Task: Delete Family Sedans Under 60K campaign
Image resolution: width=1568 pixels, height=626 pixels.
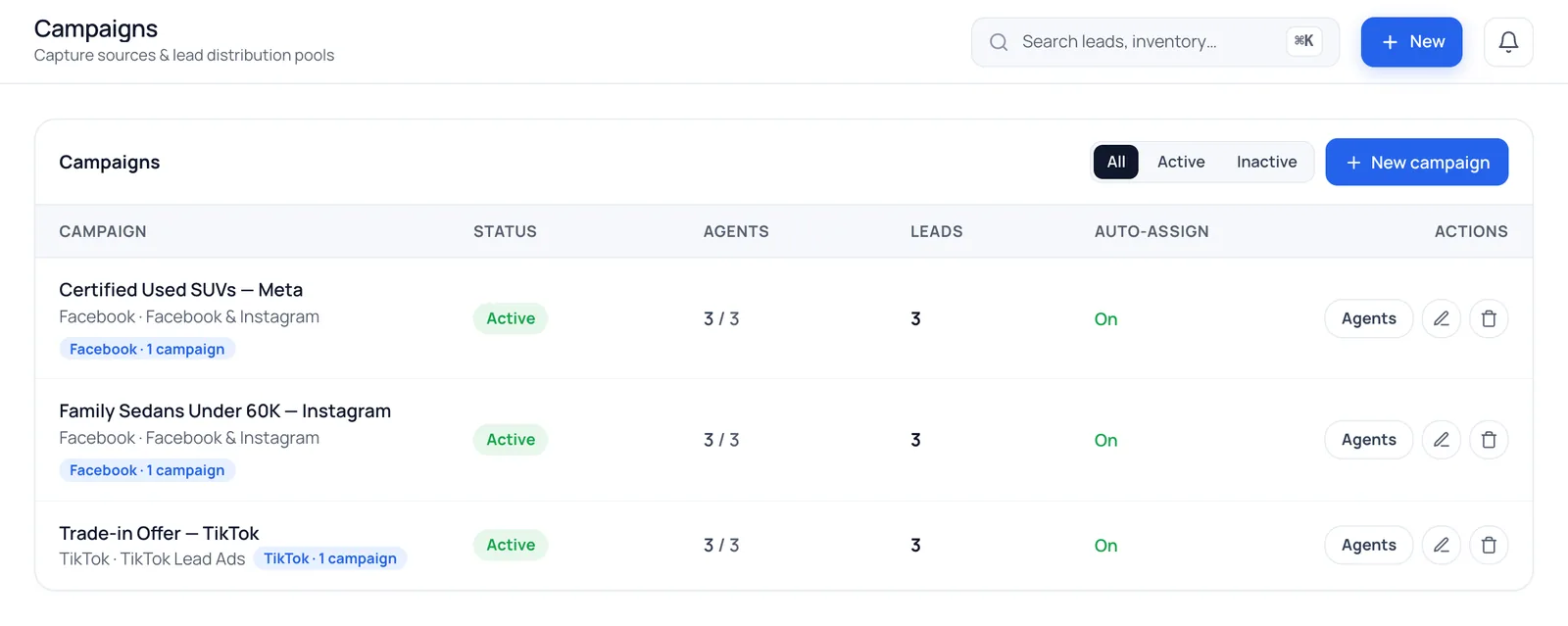Action: (x=1489, y=440)
